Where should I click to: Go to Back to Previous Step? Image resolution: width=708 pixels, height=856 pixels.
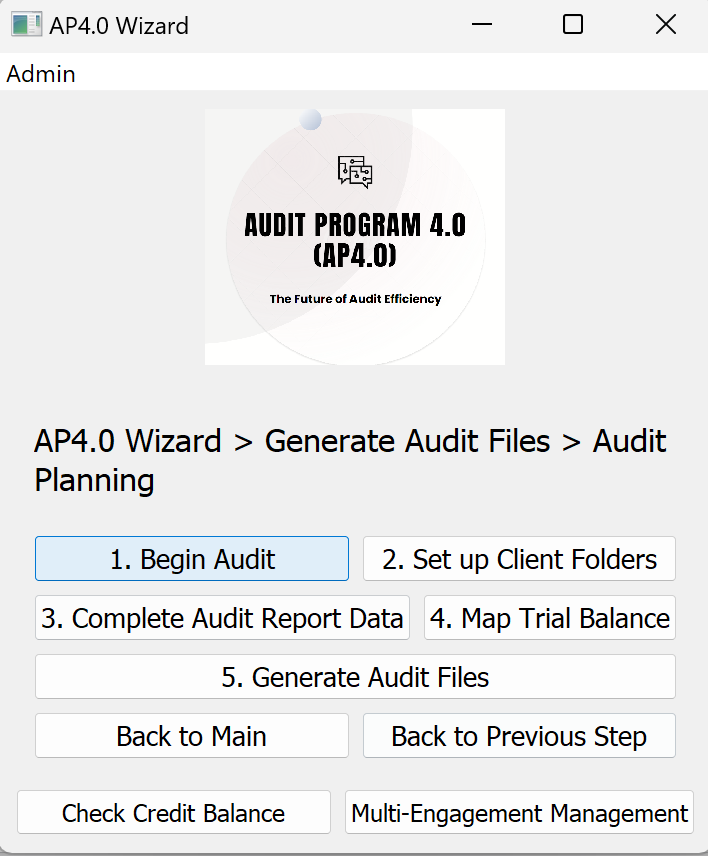pyautogui.click(x=519, y=736)
